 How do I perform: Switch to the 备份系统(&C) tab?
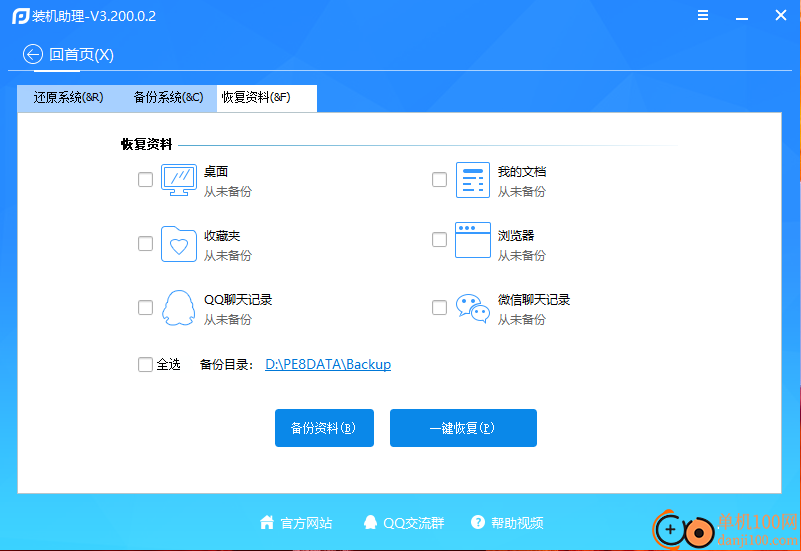click(x=168, y=98)
